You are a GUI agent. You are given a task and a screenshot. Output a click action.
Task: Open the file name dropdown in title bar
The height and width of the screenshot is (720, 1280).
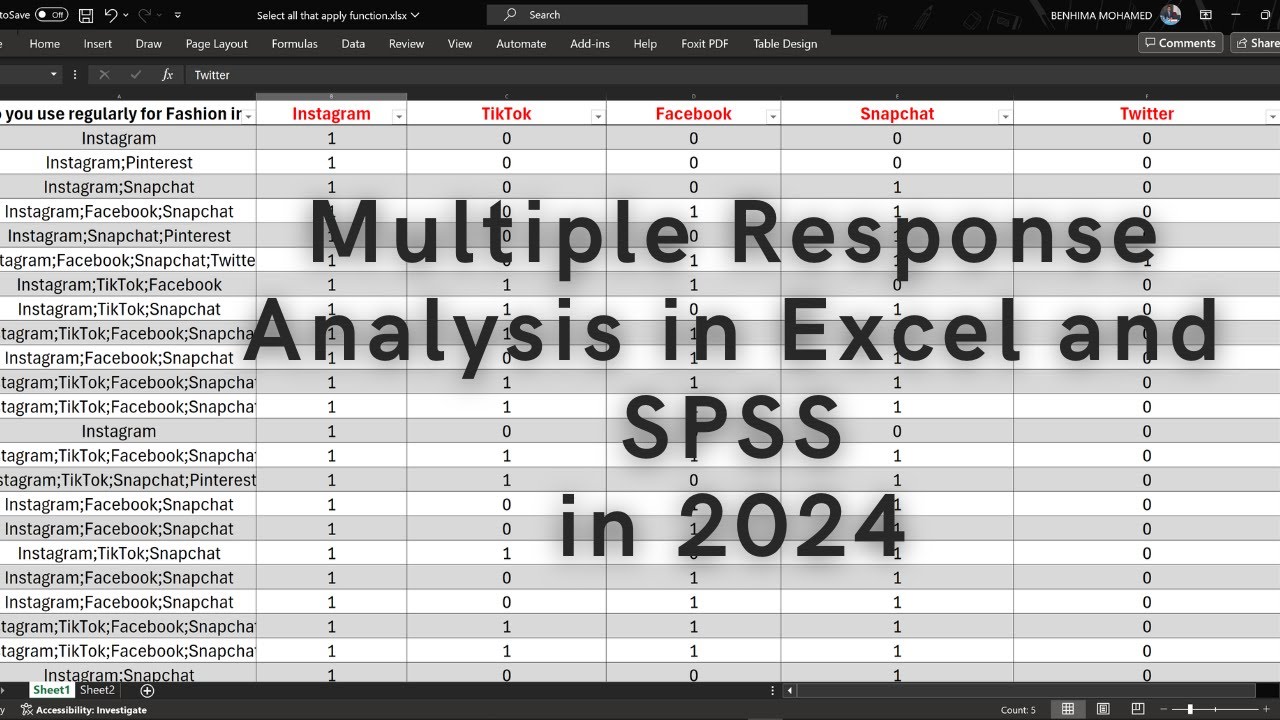tap(415, 15)
